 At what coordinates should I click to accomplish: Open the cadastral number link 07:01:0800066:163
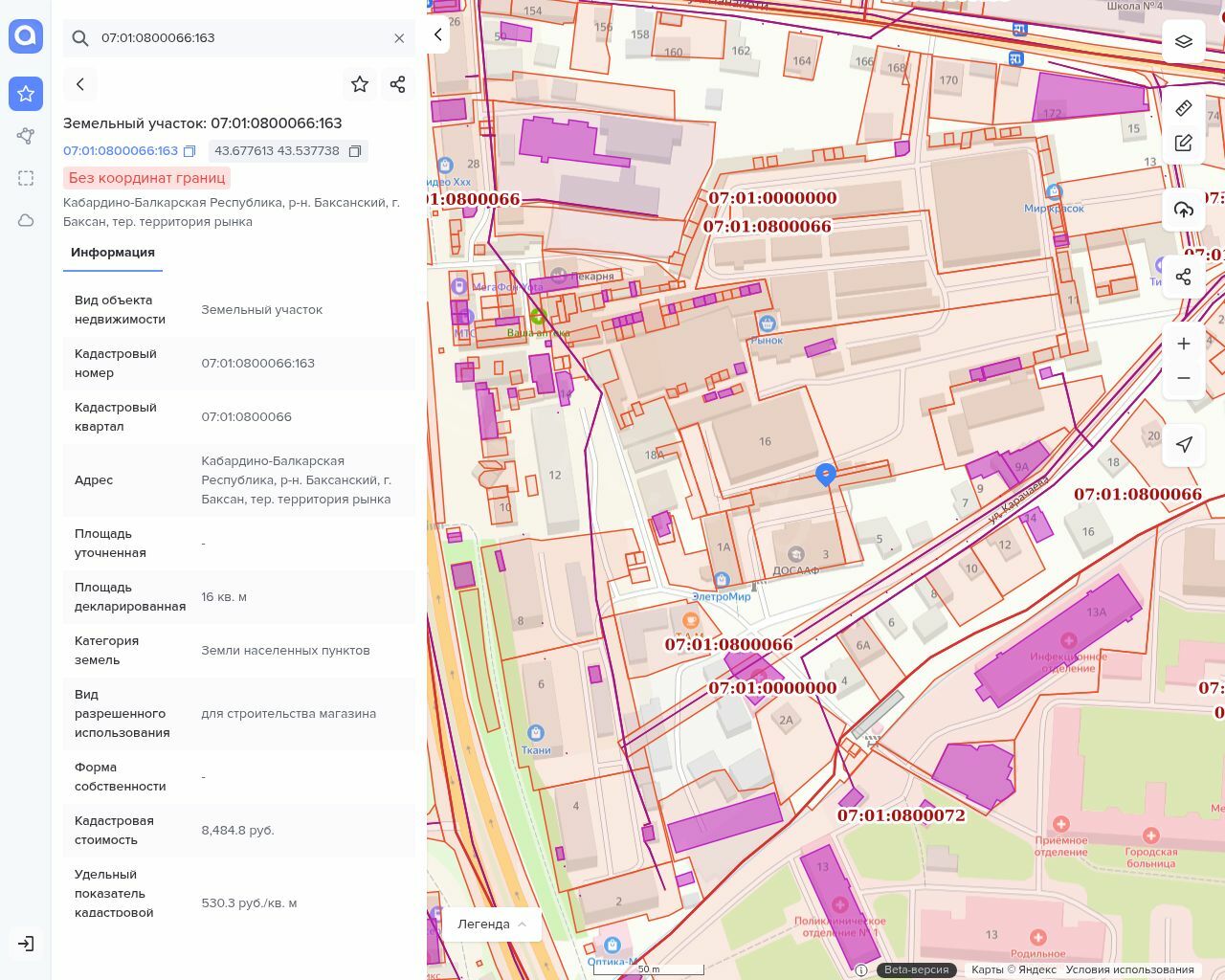pyautogui.click(x=121, y=151)
